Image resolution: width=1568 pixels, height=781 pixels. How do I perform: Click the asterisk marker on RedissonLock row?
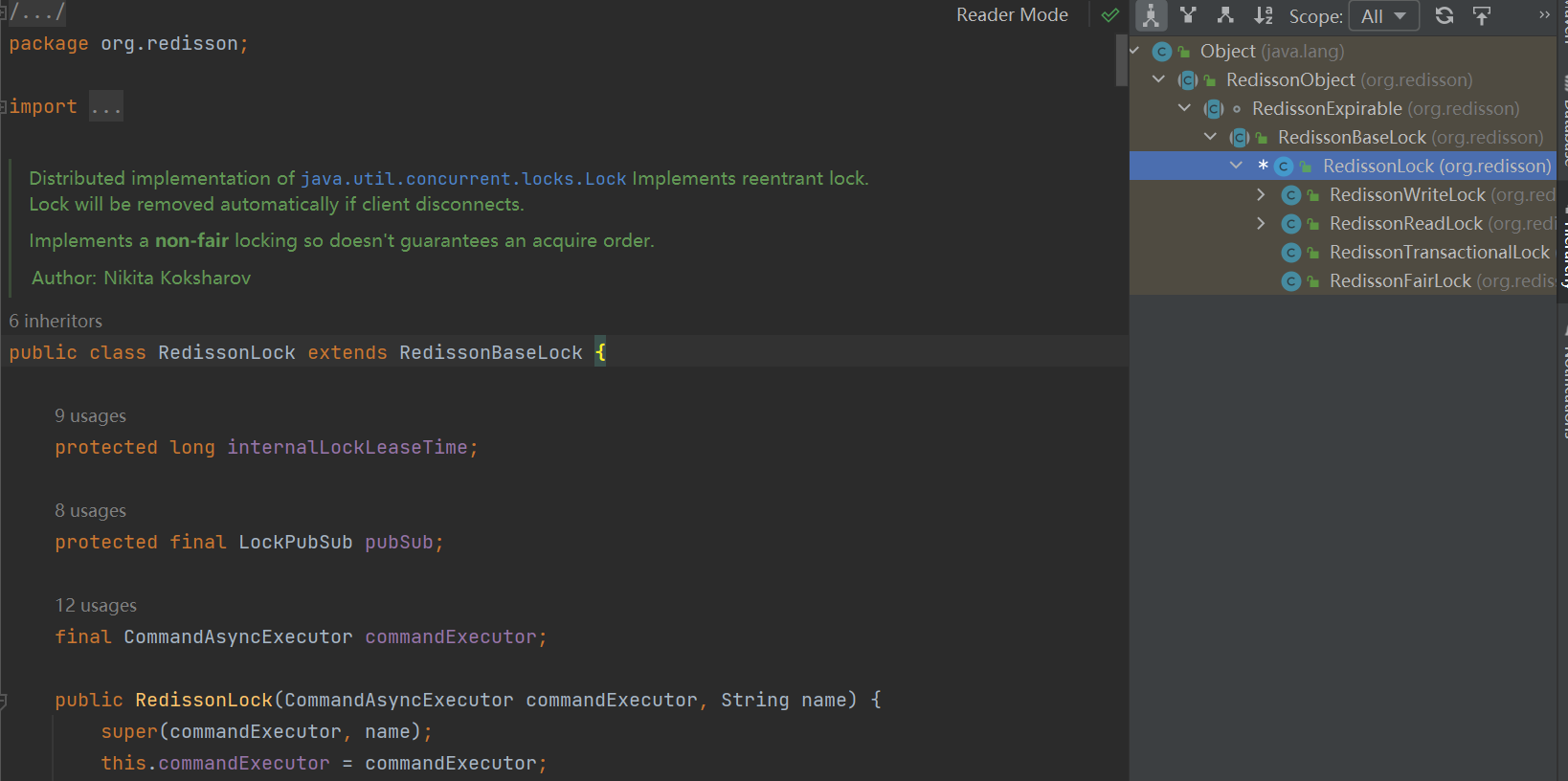1263,166
